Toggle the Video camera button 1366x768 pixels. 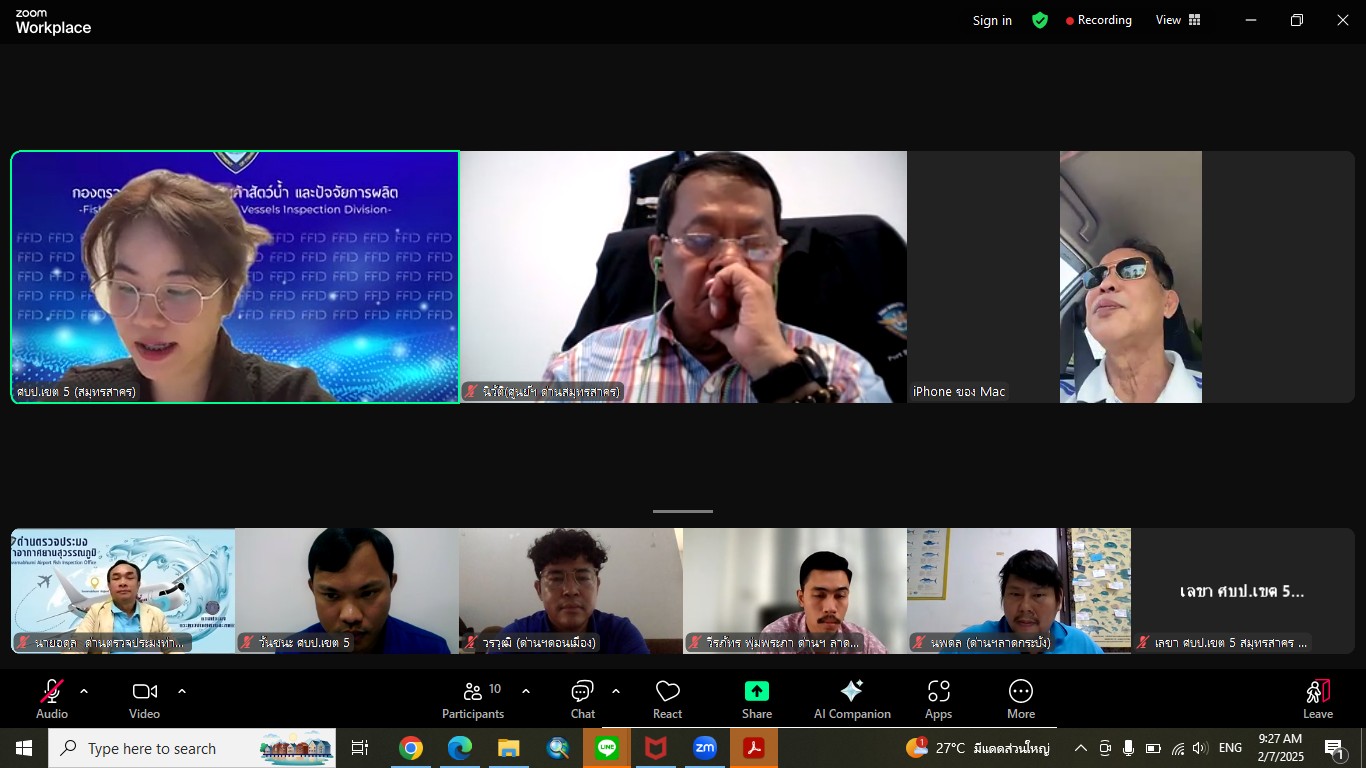pyautogui.click(x=144, y=699)
